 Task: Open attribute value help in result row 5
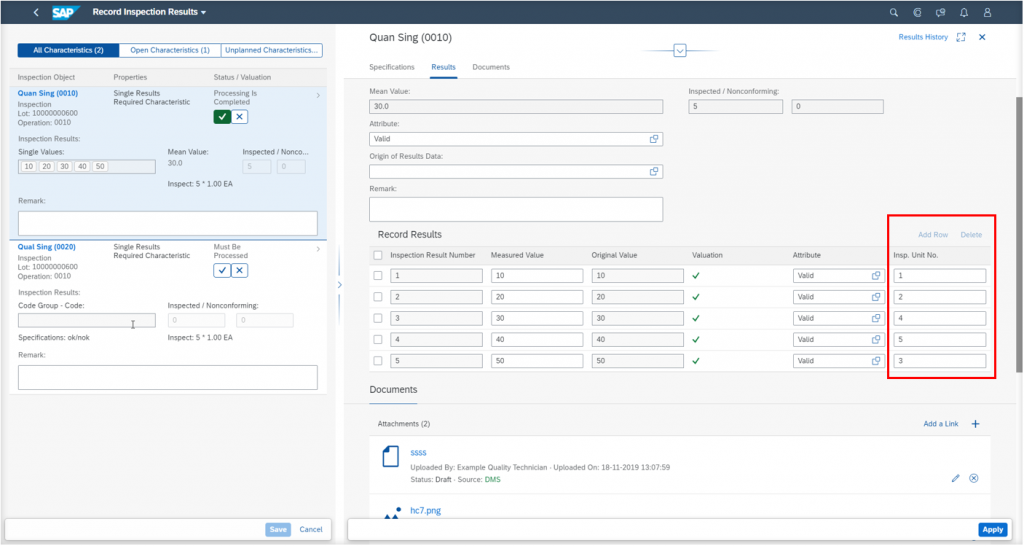tap(876, 361)
